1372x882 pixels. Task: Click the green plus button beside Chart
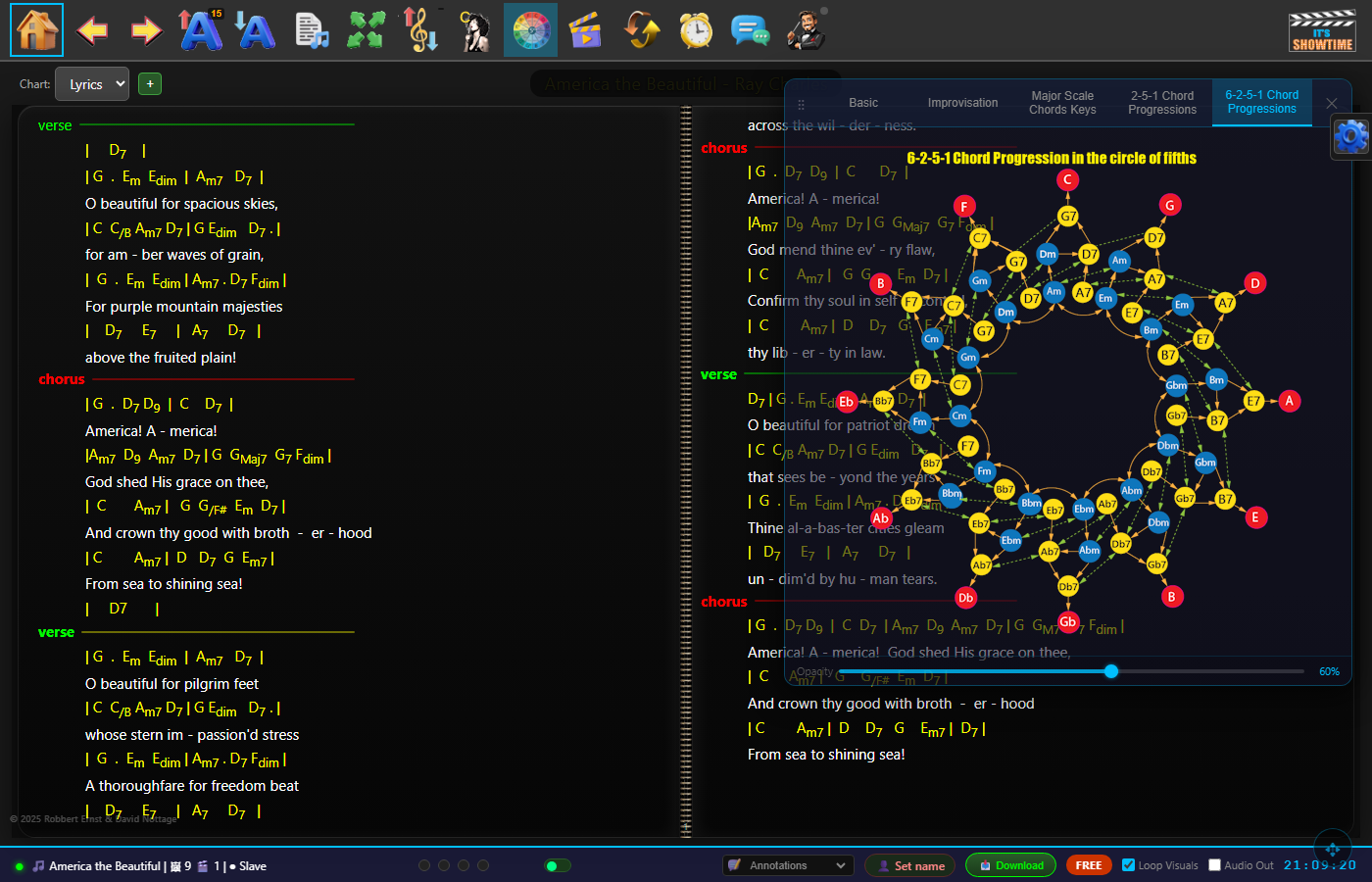click(x=150, y=84)
